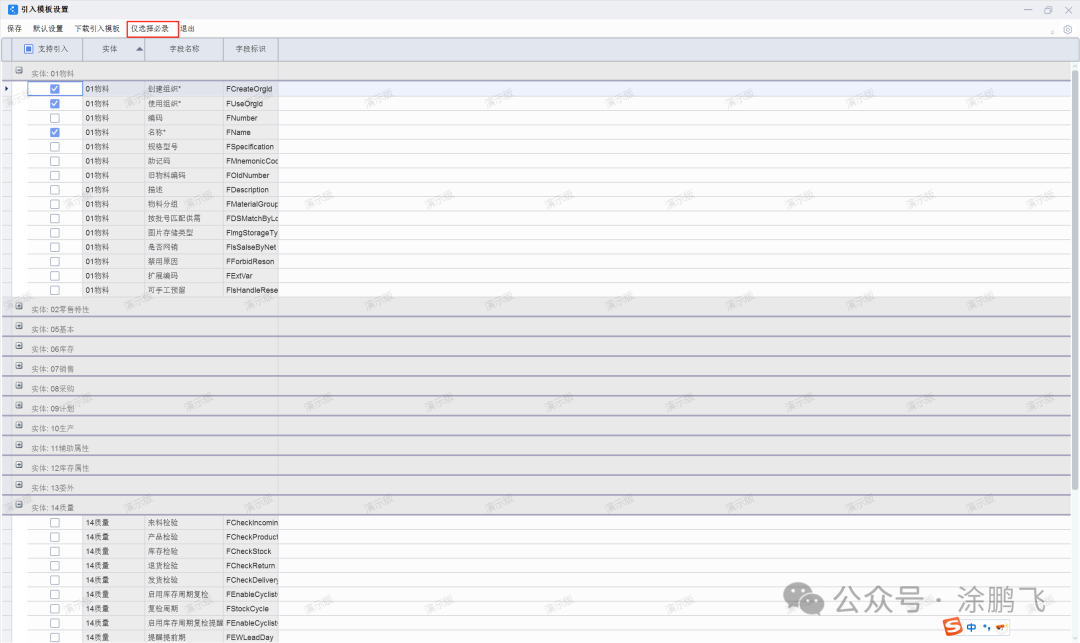Screen dimensions: 1080x643
Task: Click 保存 in the menu bar
Action: (14, 29)
